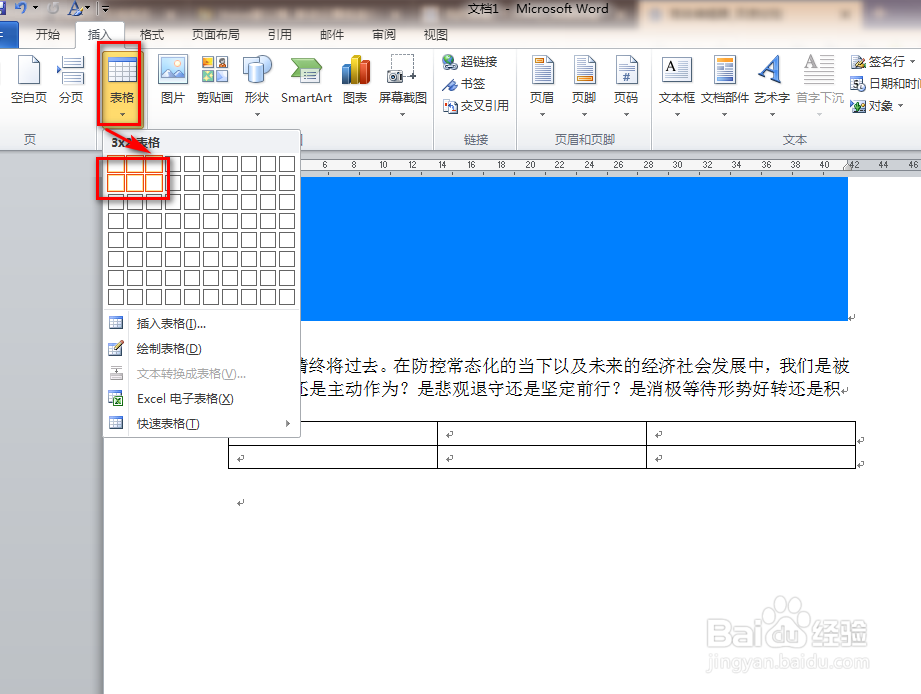
Task: Choose Draw Table (绘制表格) menu item
Action: [201, 349]
